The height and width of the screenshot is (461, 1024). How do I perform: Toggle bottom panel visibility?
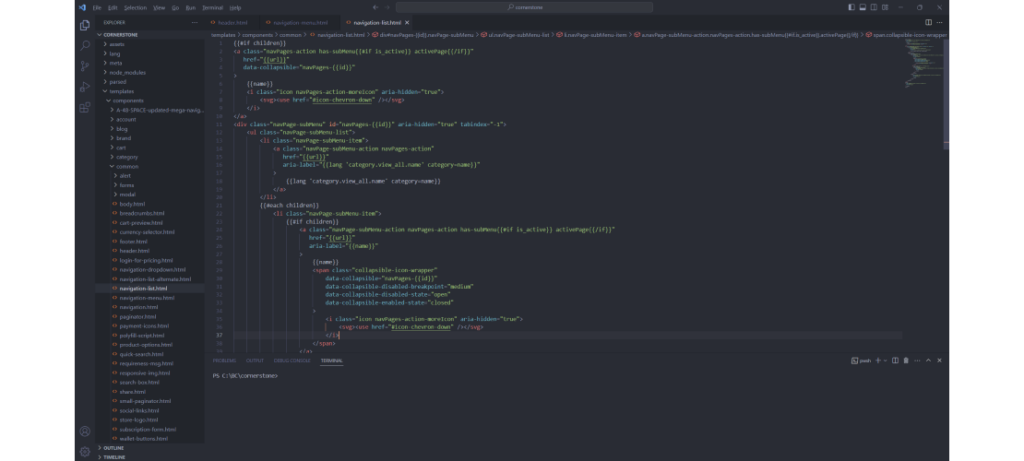(x=863, y=7)
